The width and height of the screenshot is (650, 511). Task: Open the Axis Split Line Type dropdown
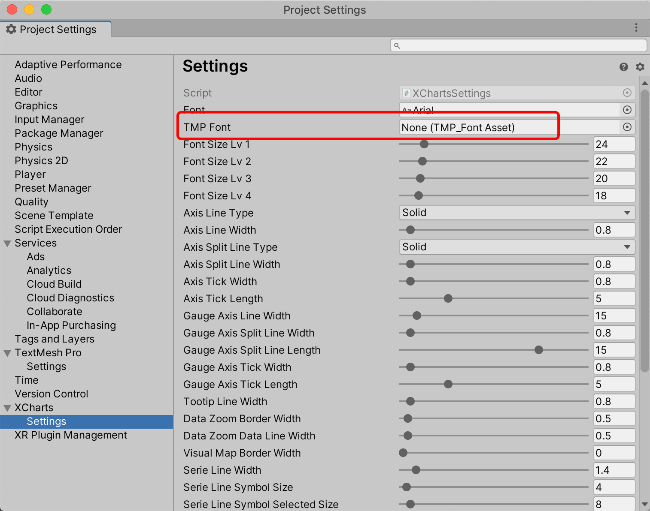point(516,247)
